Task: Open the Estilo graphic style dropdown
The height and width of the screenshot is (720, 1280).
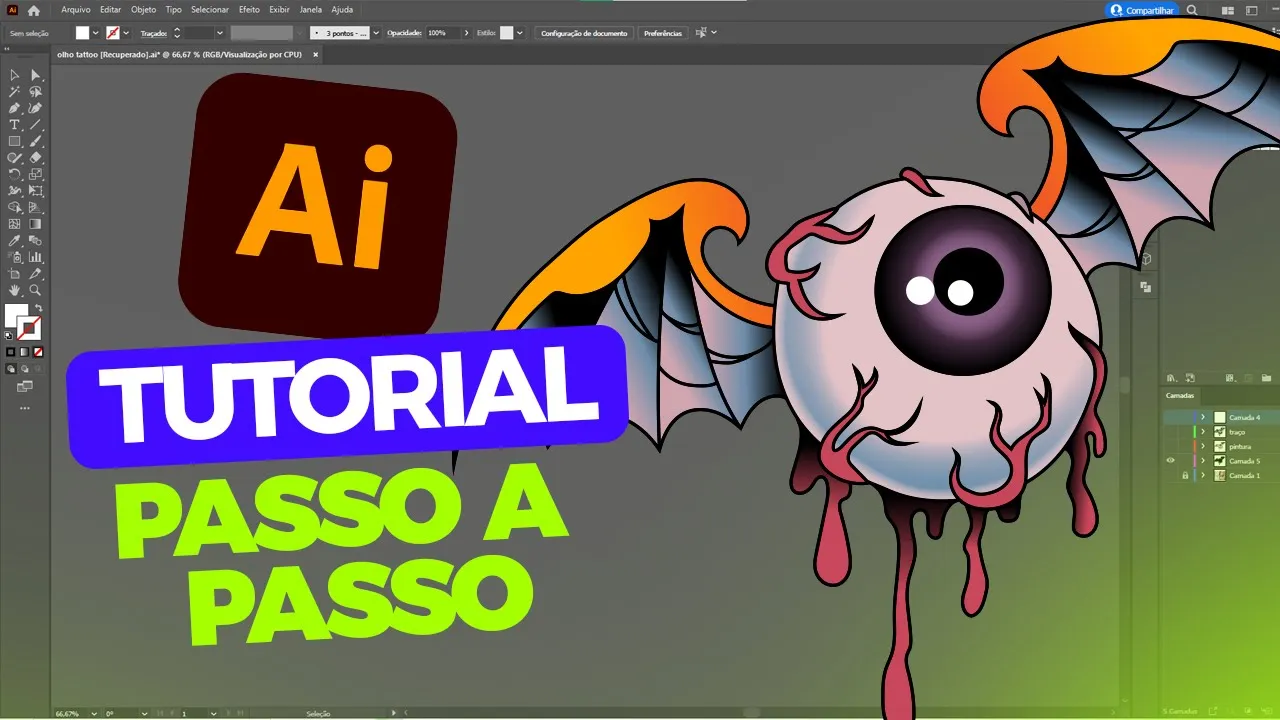Action: [520, 33]
